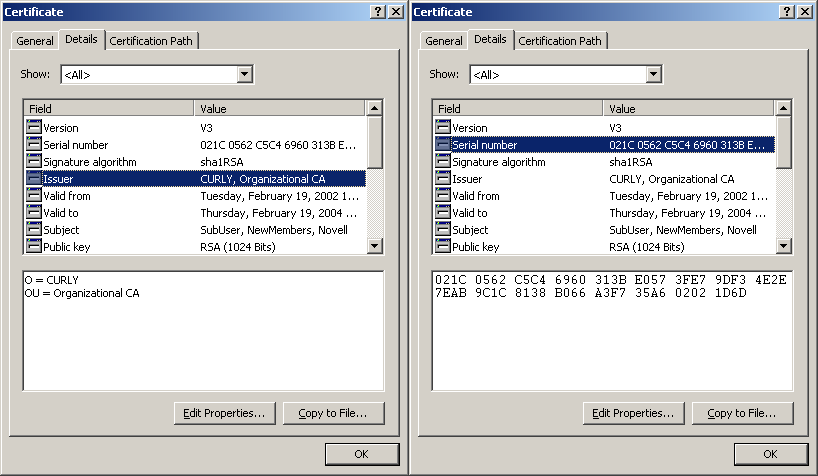818x476 pixels.
Task: Click field list scroll up arrow, right dialog
Action: 784,108
